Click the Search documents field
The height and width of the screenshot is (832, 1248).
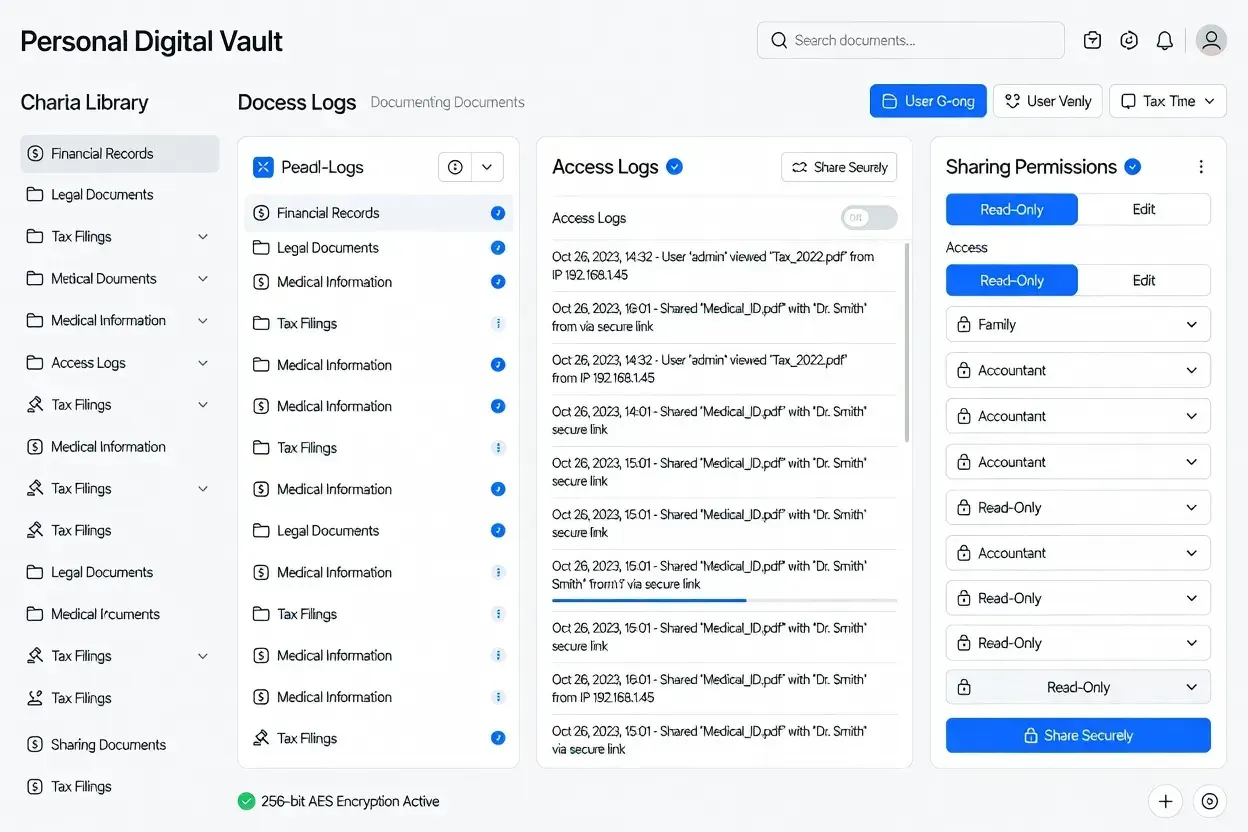pos(911,41)
